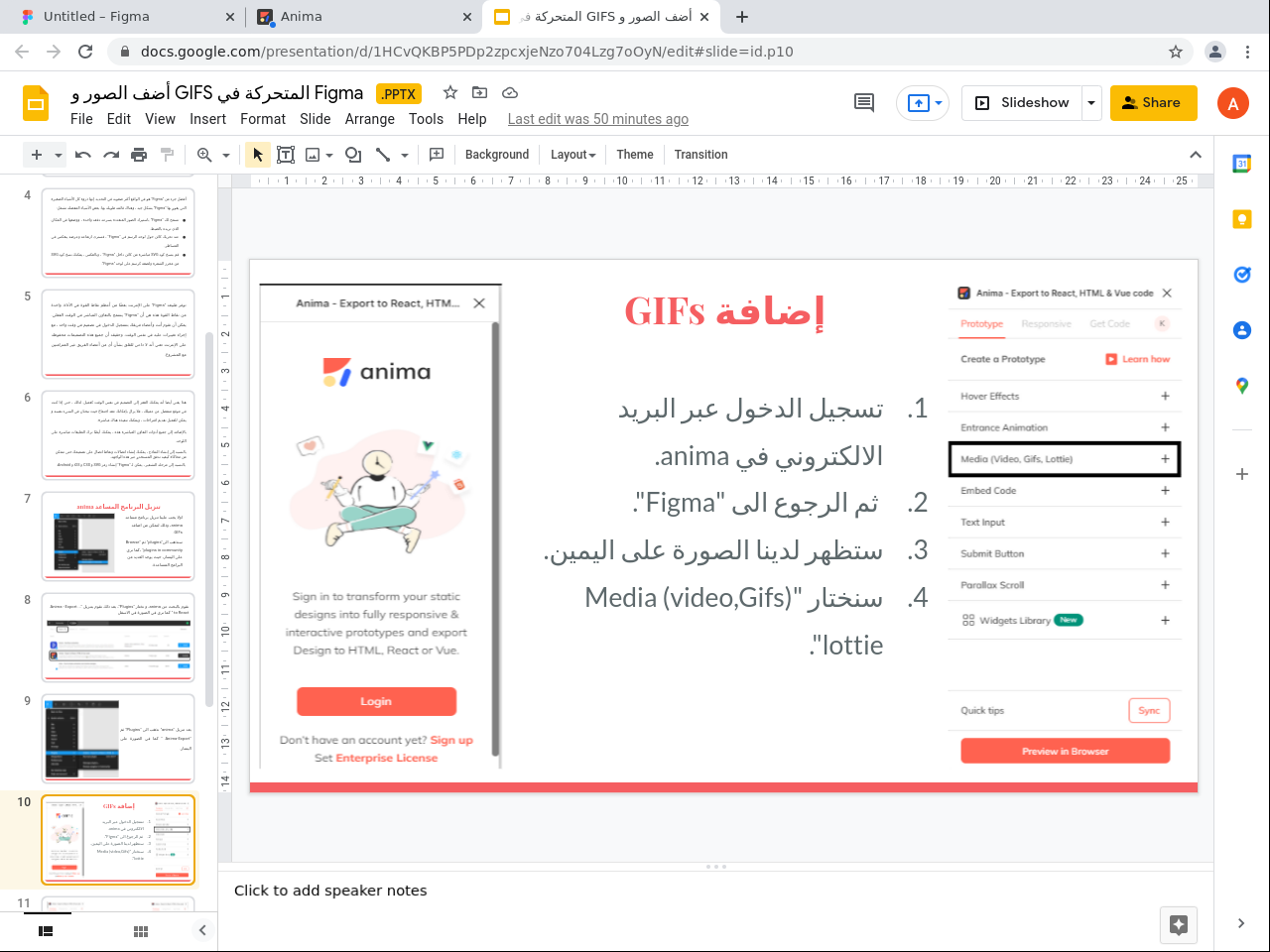1270x952 pixels.
Task: Start the Slideshow
Action: (x=1022, y=103)
